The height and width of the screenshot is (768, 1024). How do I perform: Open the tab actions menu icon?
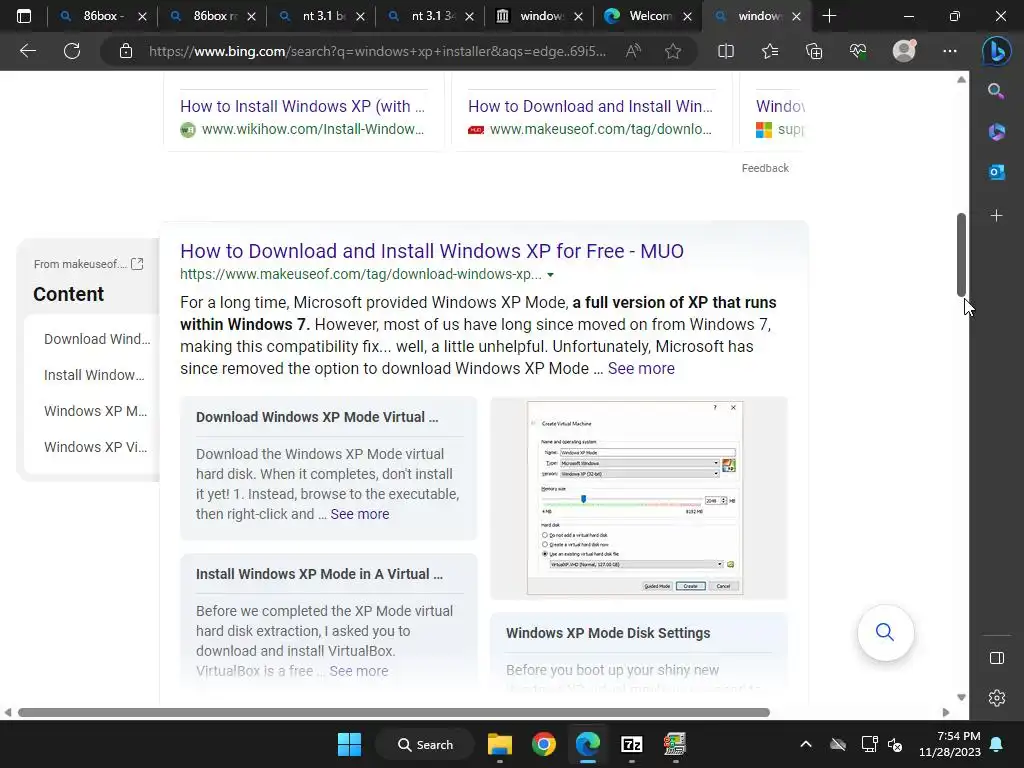click(24, 16)
